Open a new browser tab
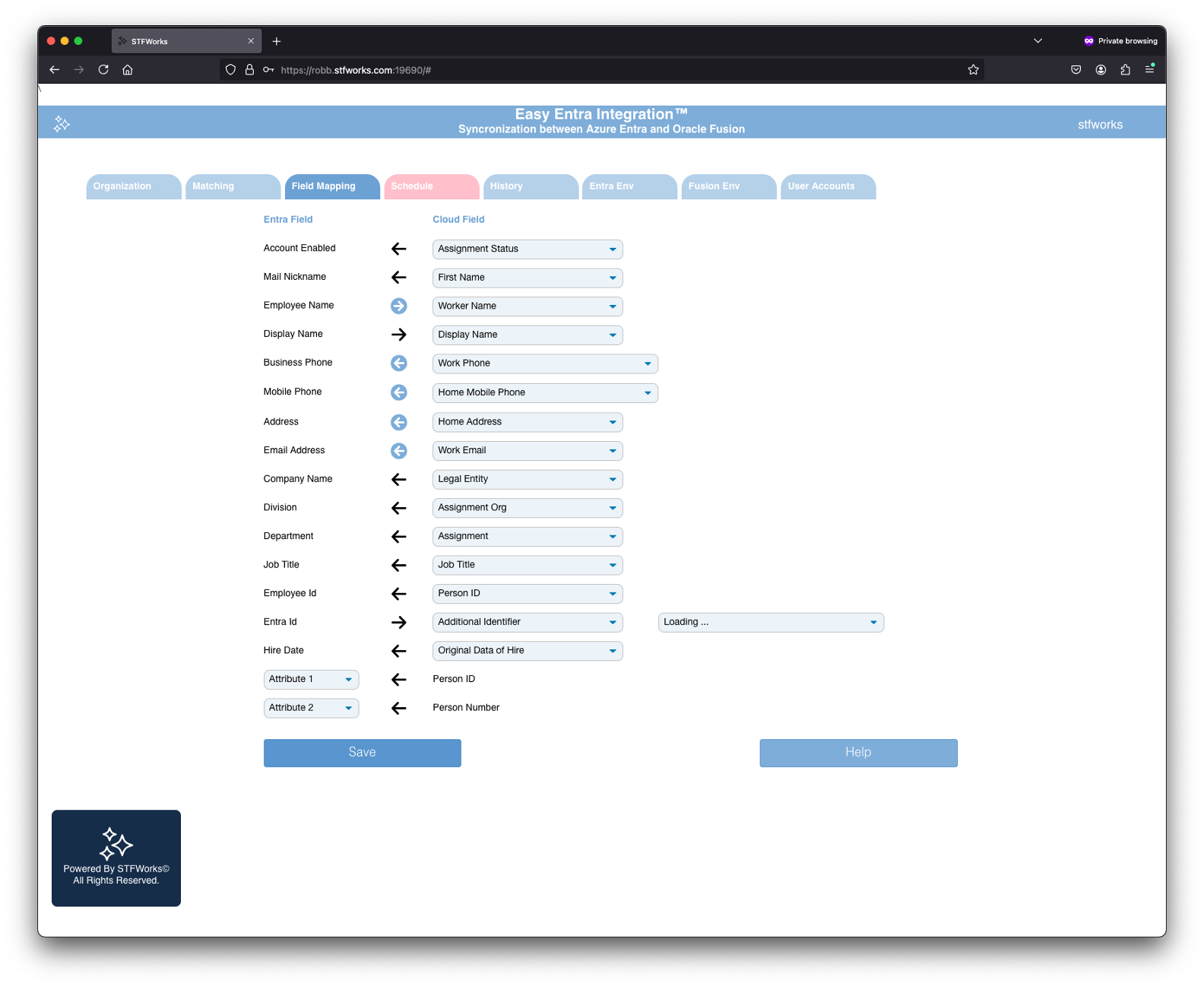 point(277,41)
